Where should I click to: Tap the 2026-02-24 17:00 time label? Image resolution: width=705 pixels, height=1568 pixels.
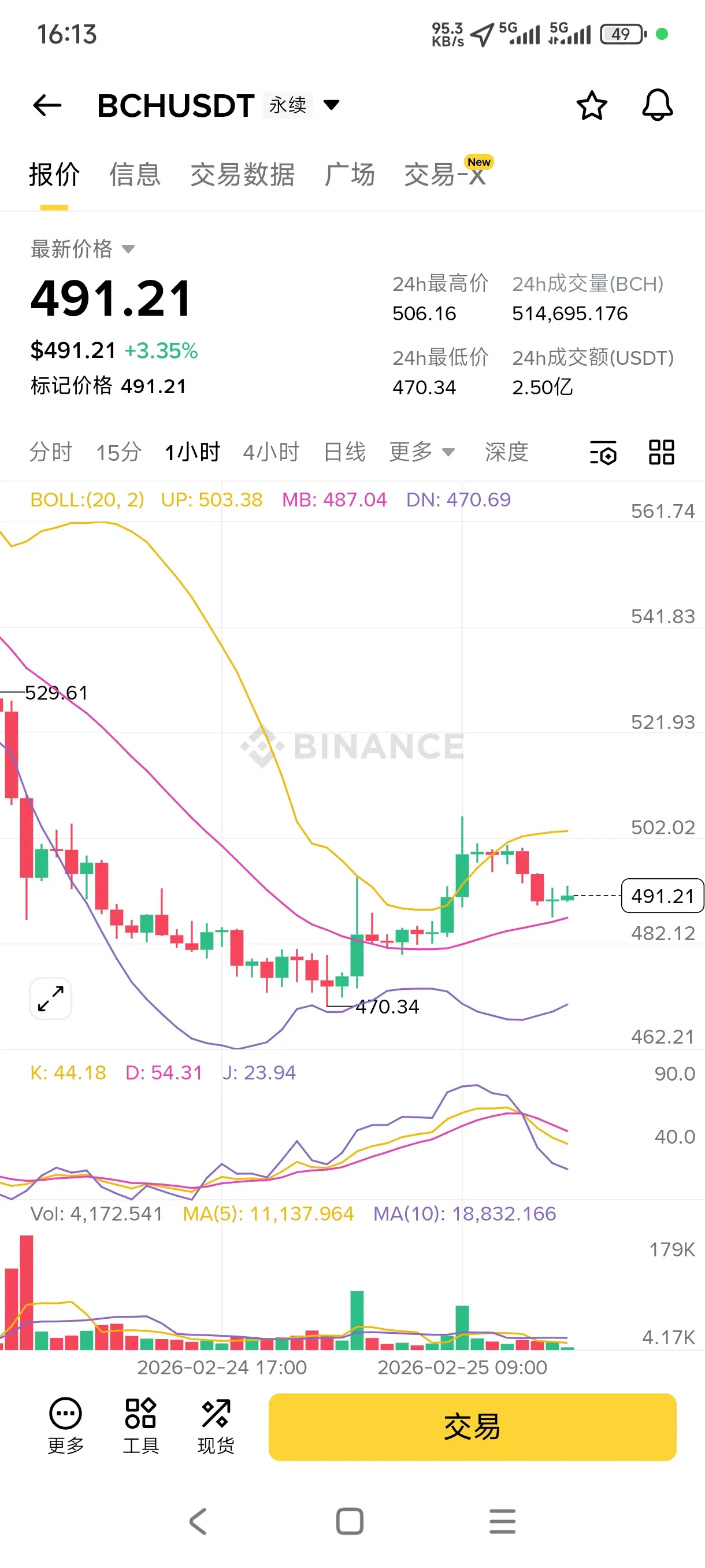coord(222,1368)
